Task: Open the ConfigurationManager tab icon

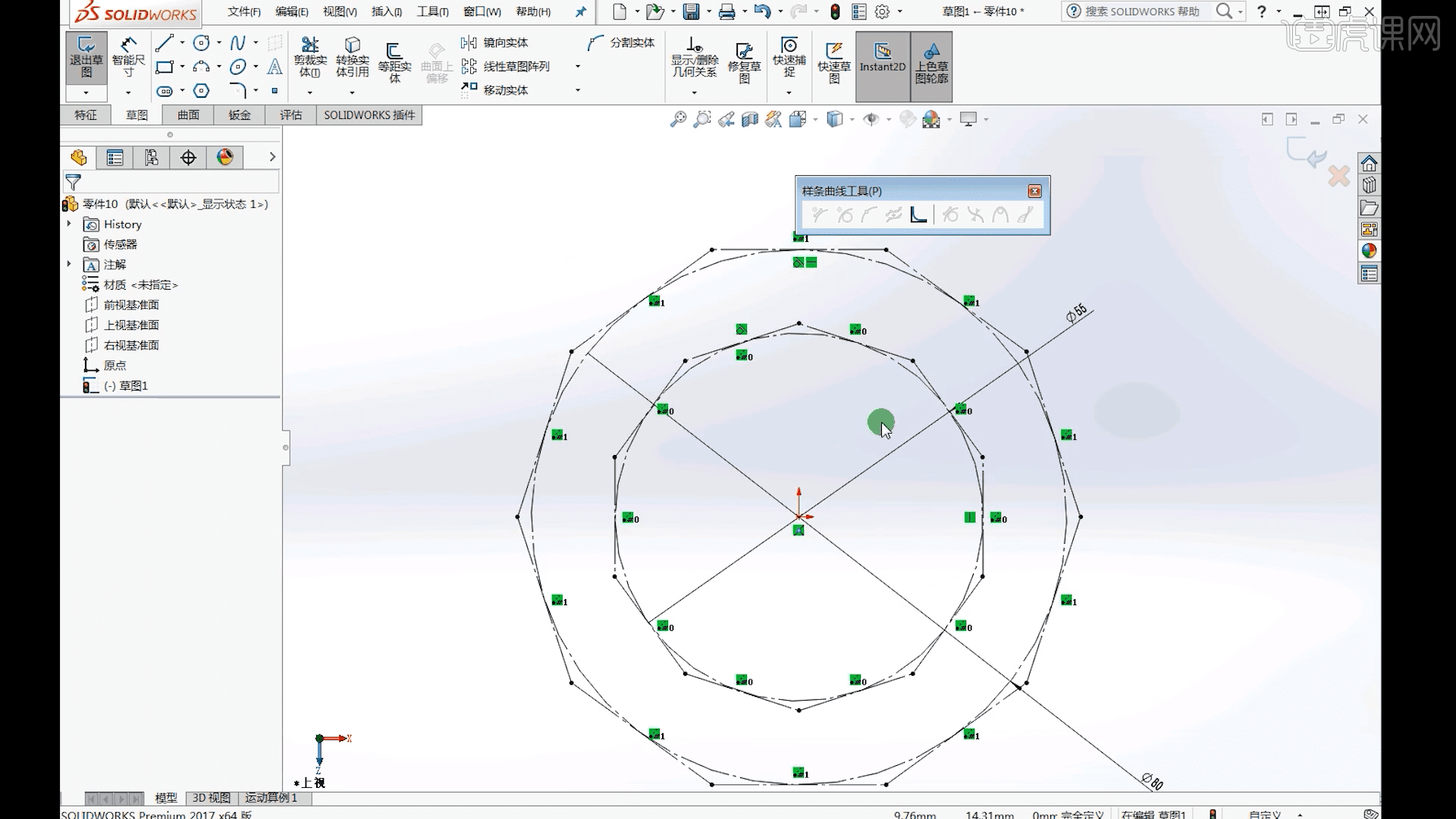Action: point(152,157)
